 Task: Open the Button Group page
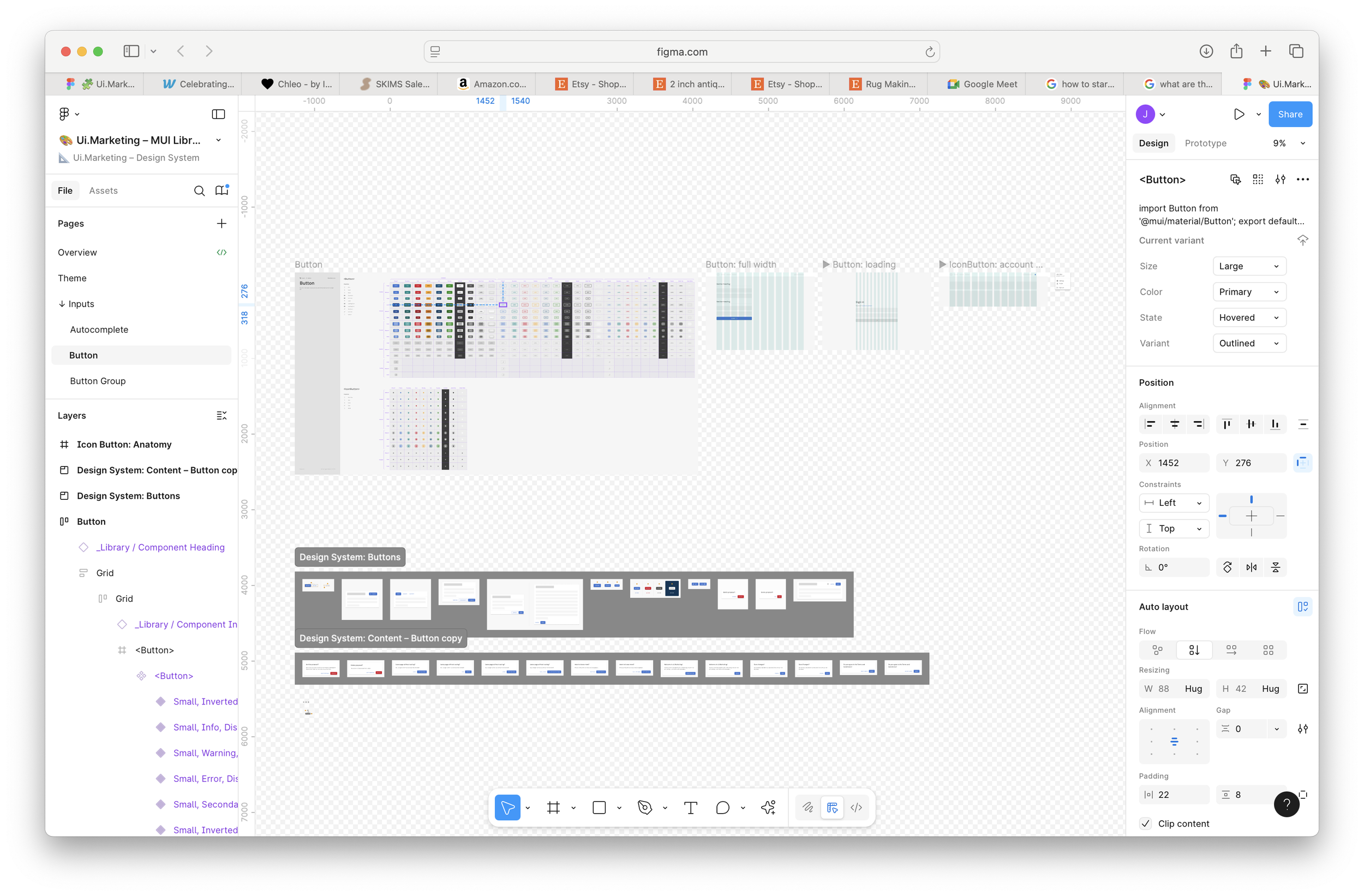tap(98, 381)
